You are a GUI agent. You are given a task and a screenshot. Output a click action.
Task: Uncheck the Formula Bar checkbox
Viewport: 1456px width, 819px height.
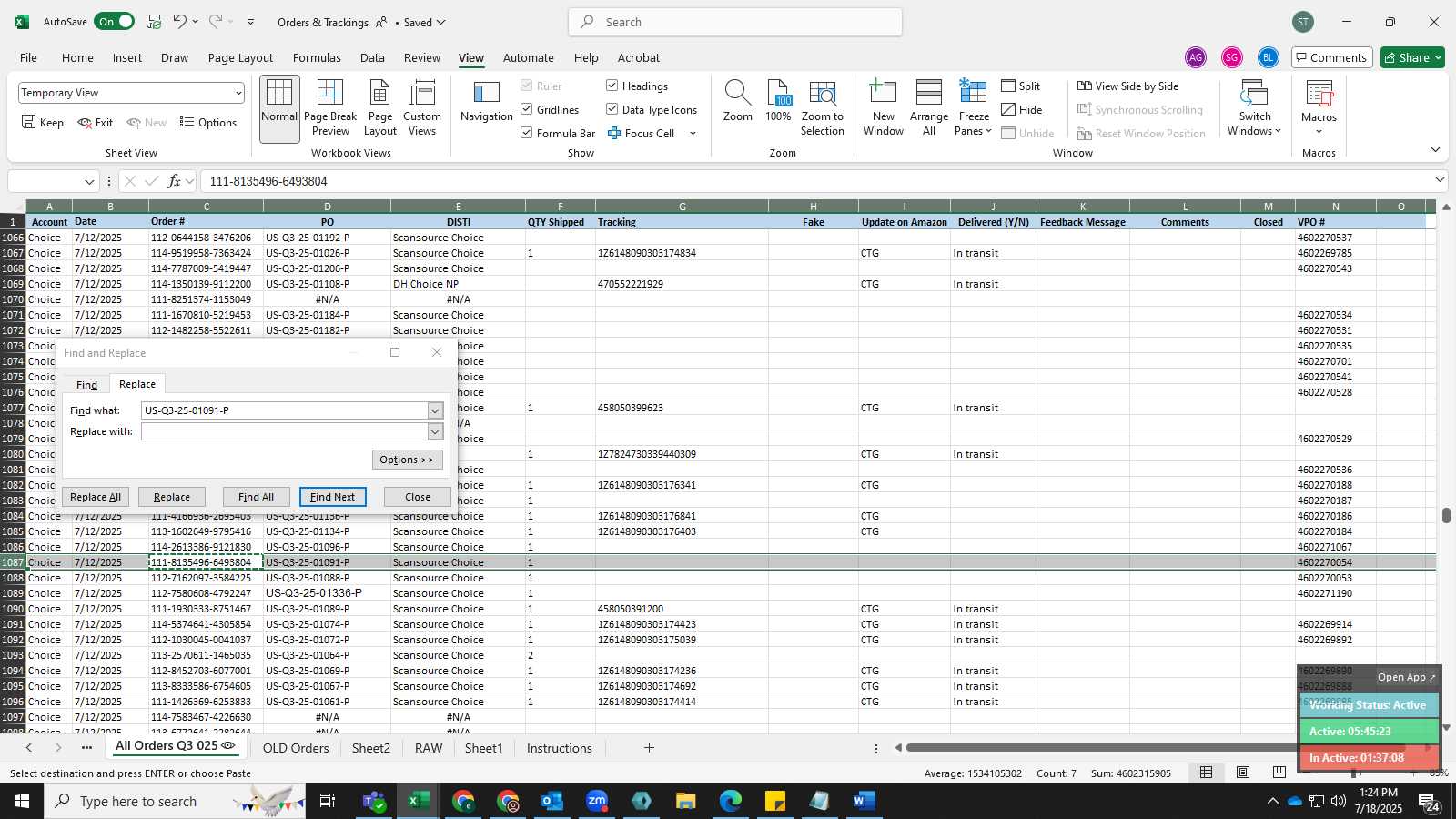click(527, 133)
